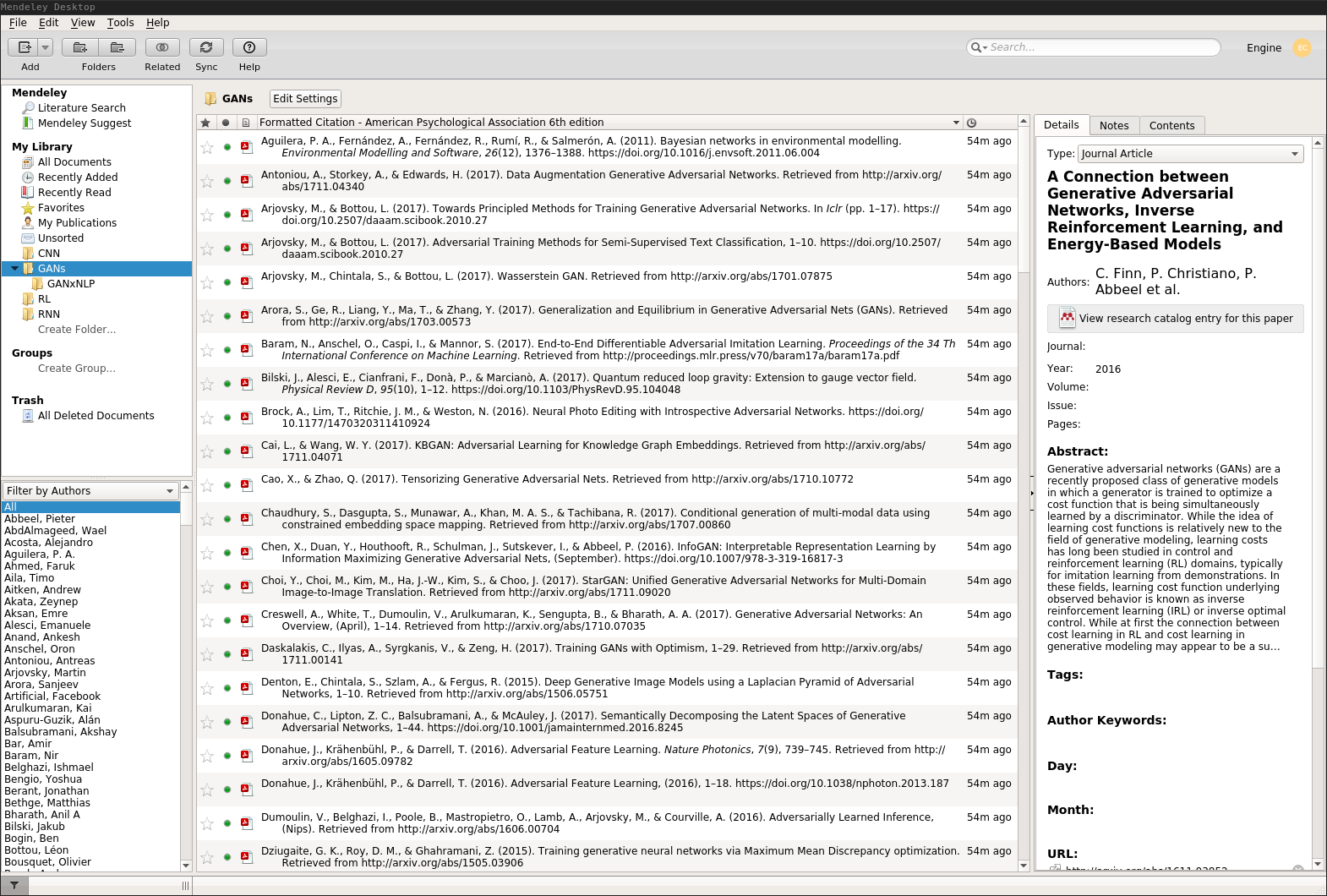
Task: Open the View menu
Action: tap(83, 23)
